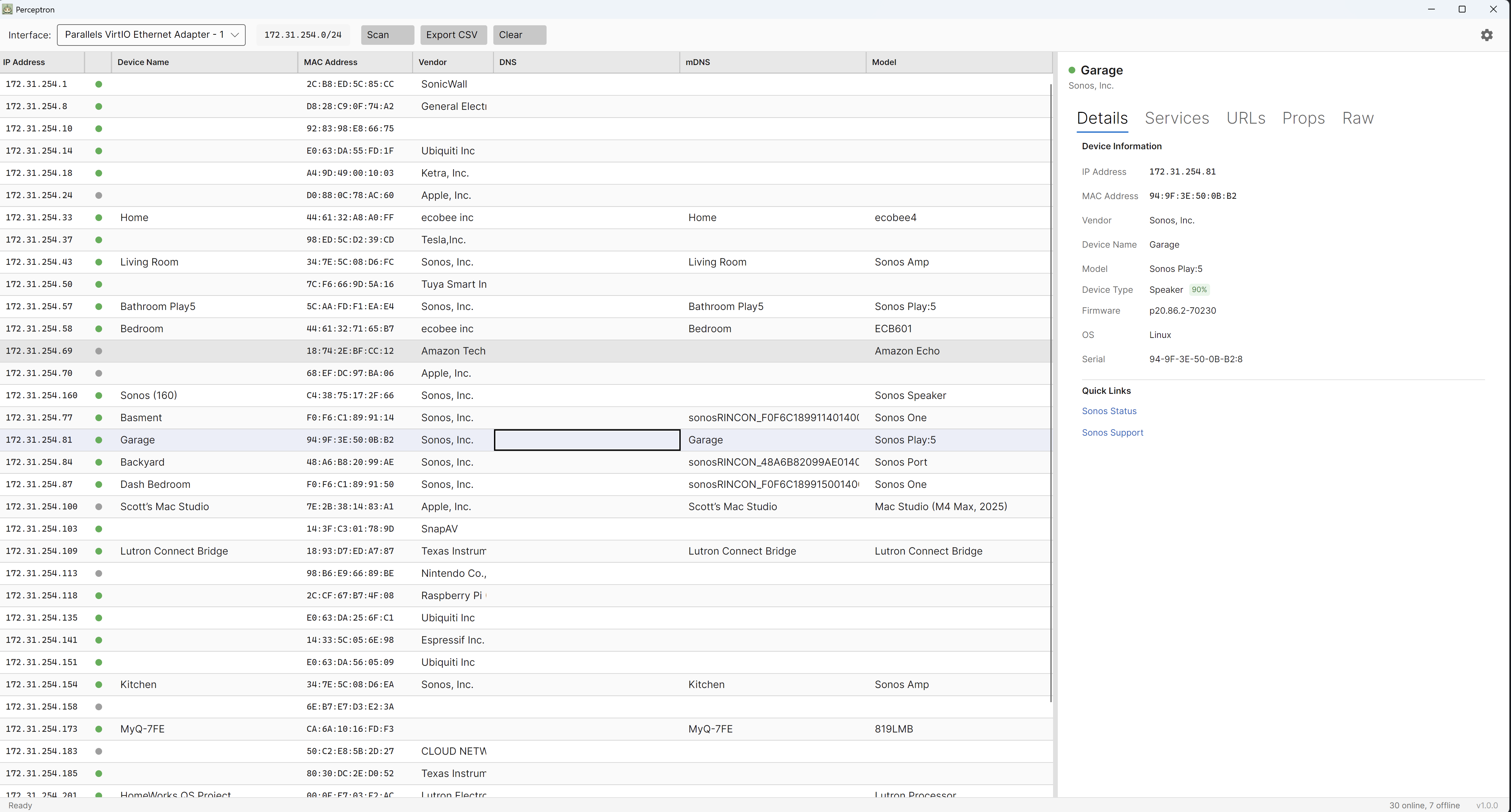Open the Sonos Support quick link

click(1112, 433)
